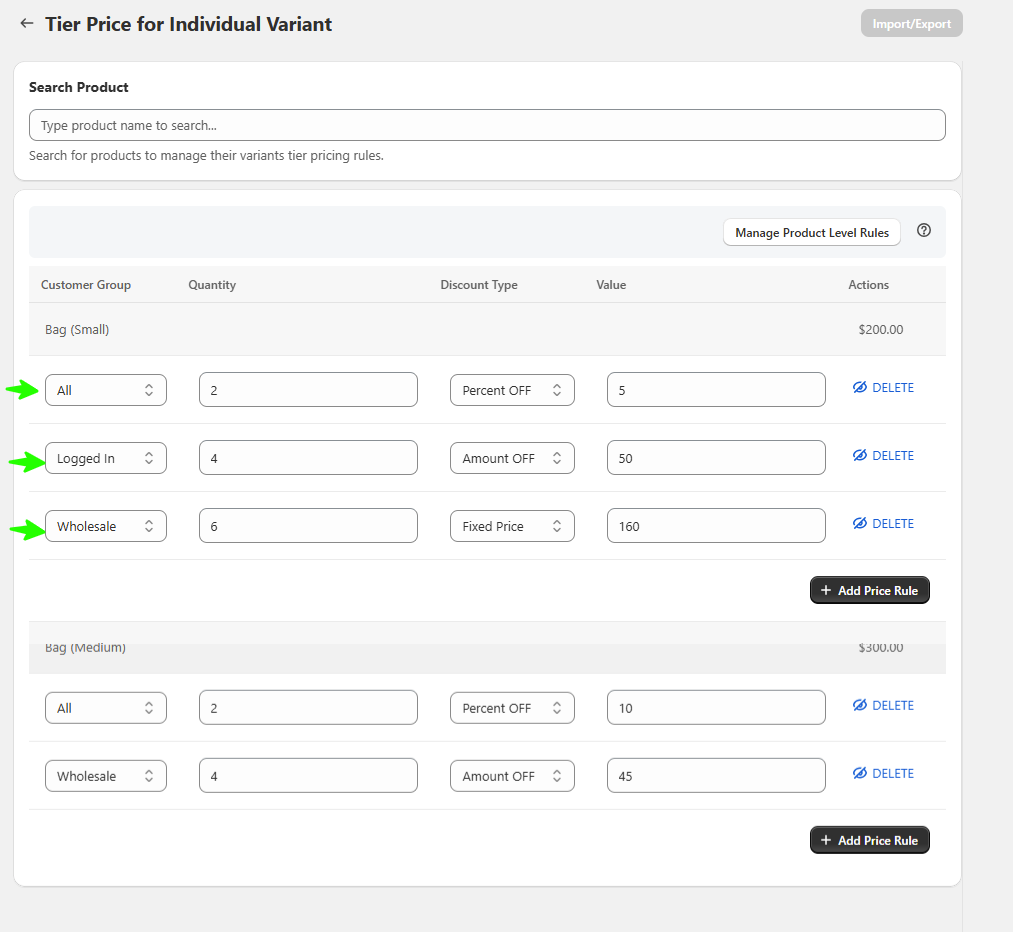Open Fixed Price discount type dropdown
The height and width of the screenshot is (932, 1013).
click(512, 527)
